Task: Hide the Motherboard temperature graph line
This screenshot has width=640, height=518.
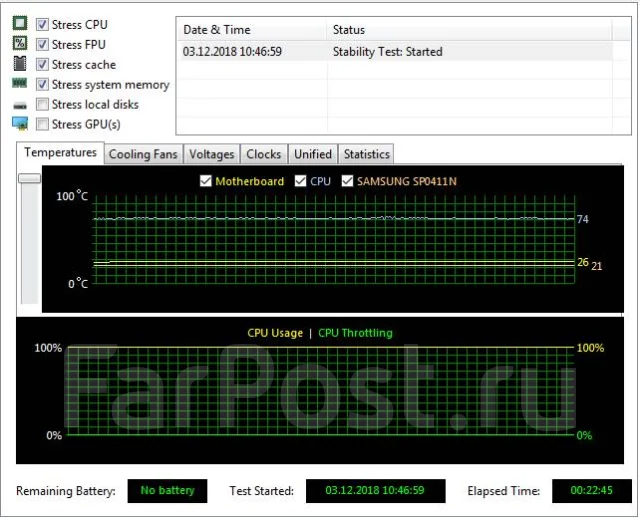Action: [x=206, y=181]
